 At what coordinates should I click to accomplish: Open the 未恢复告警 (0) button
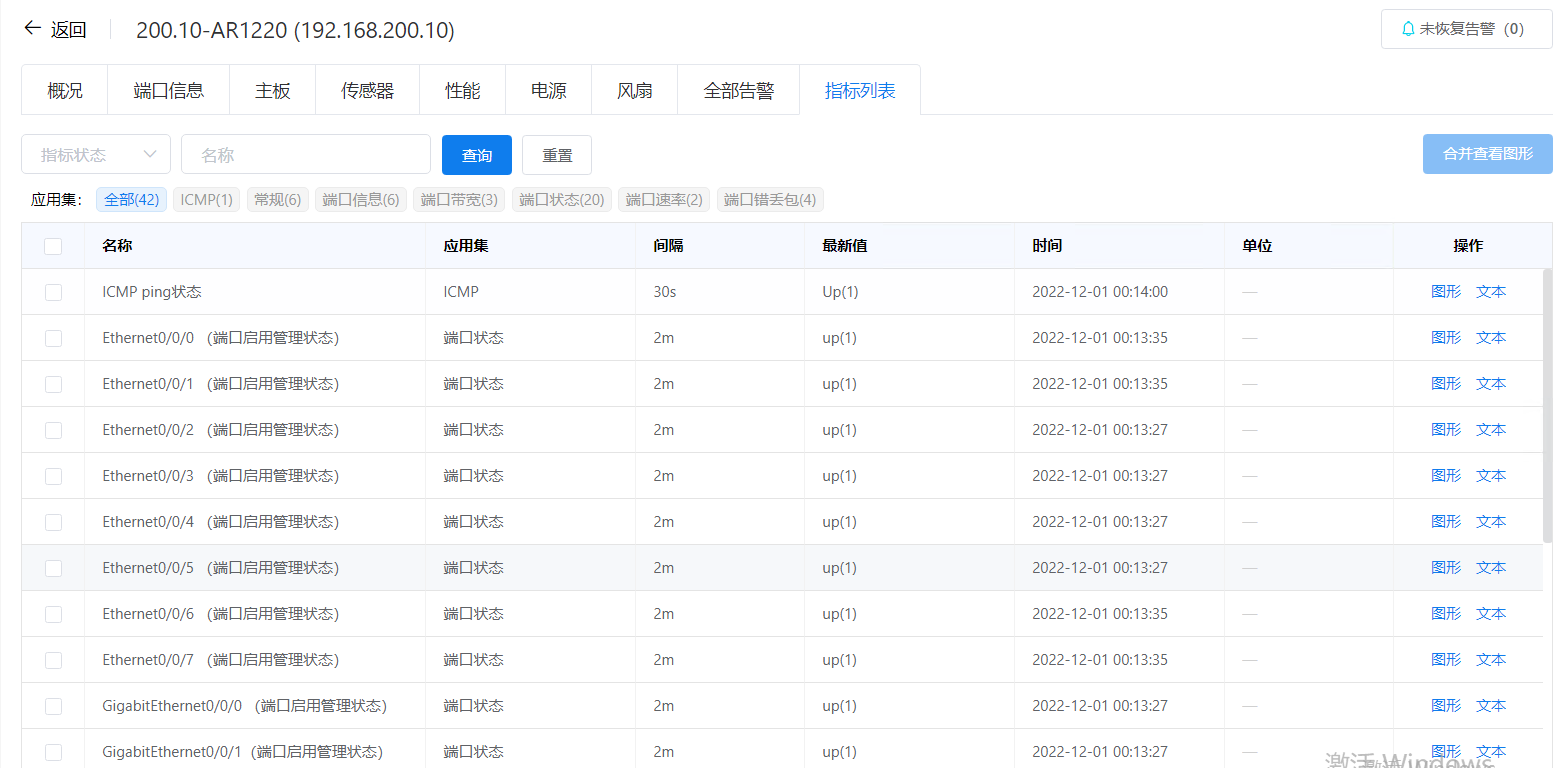click(1467, 29)
